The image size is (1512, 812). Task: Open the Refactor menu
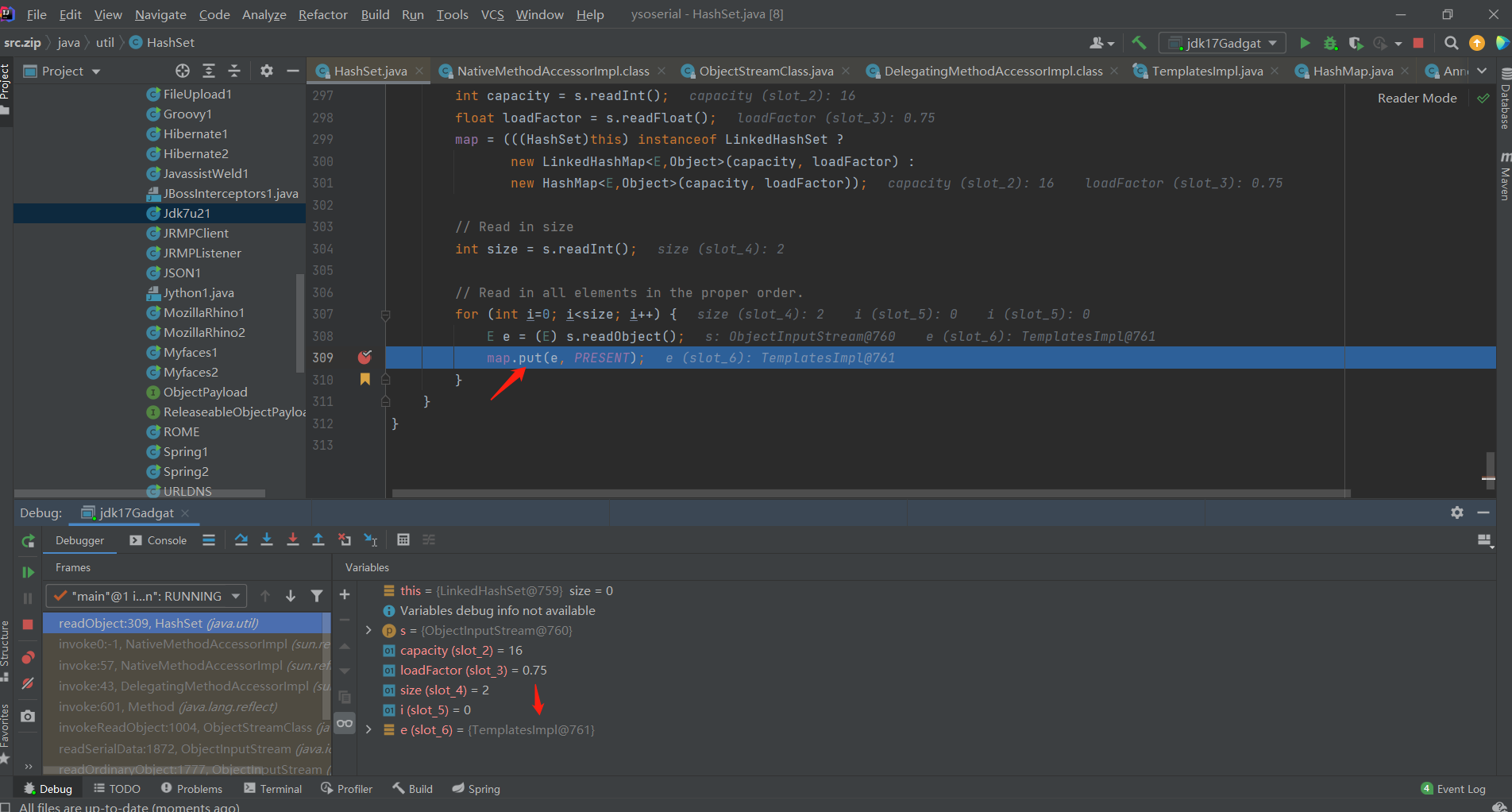click(x=322, y=14)
